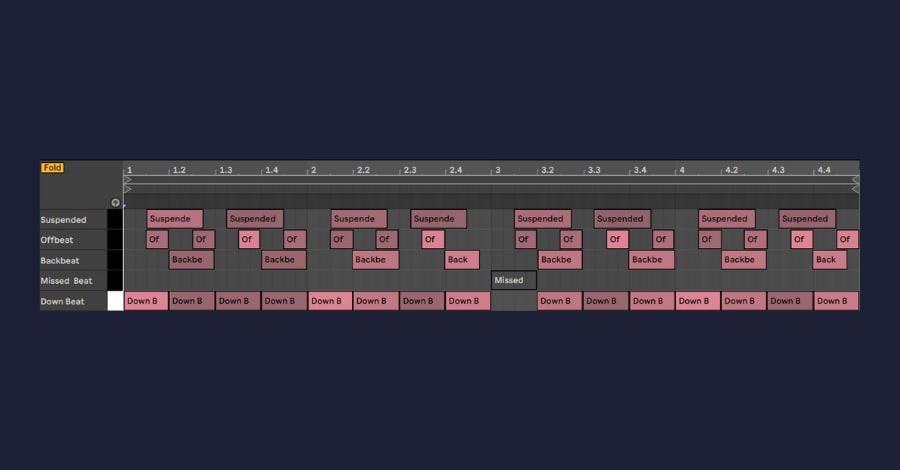Click ruler marker 3
The height and width of the screenshot is (470, 900).
tap(498, 170)
